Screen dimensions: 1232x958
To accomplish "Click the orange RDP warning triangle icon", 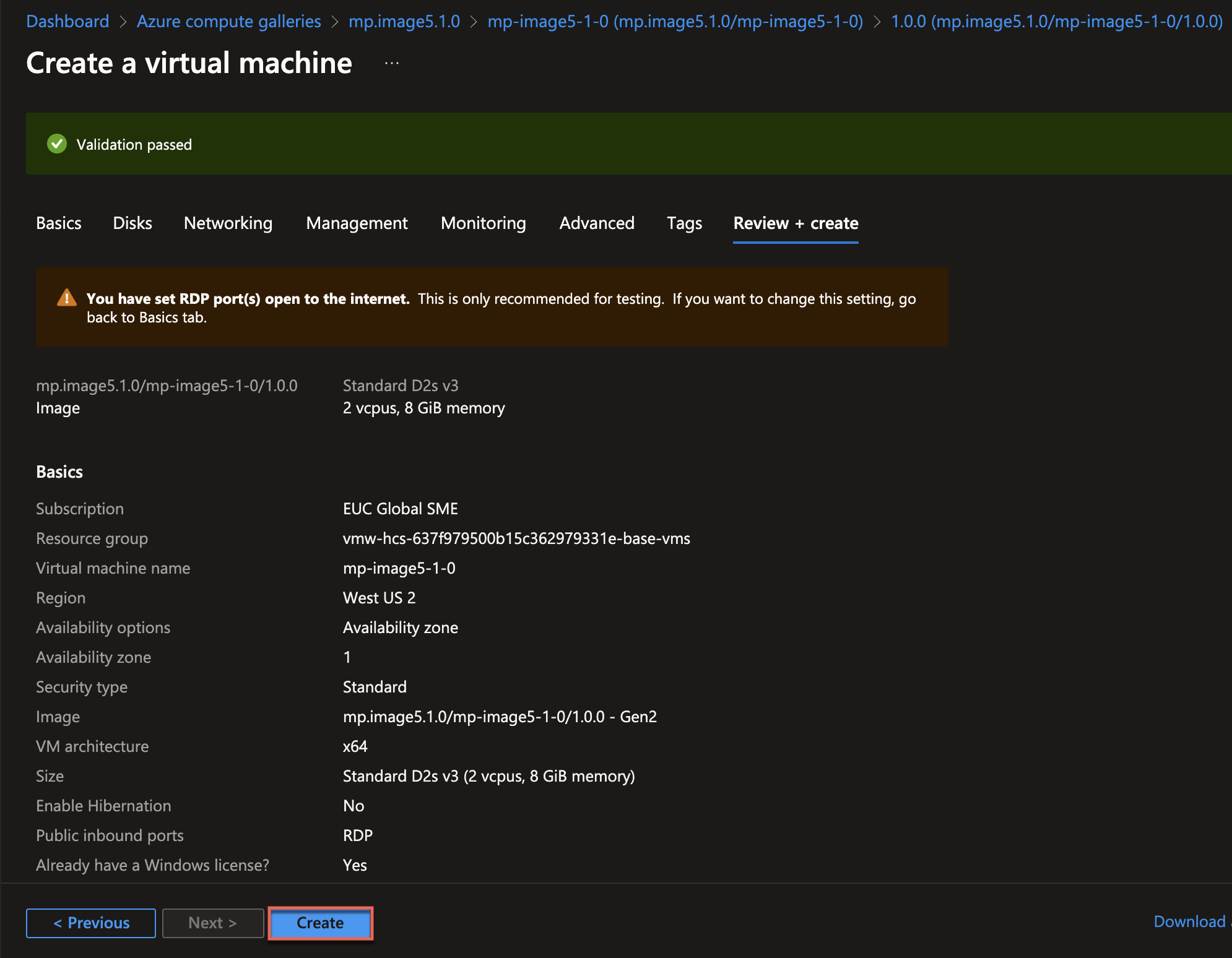I will (x=67, y=298).
